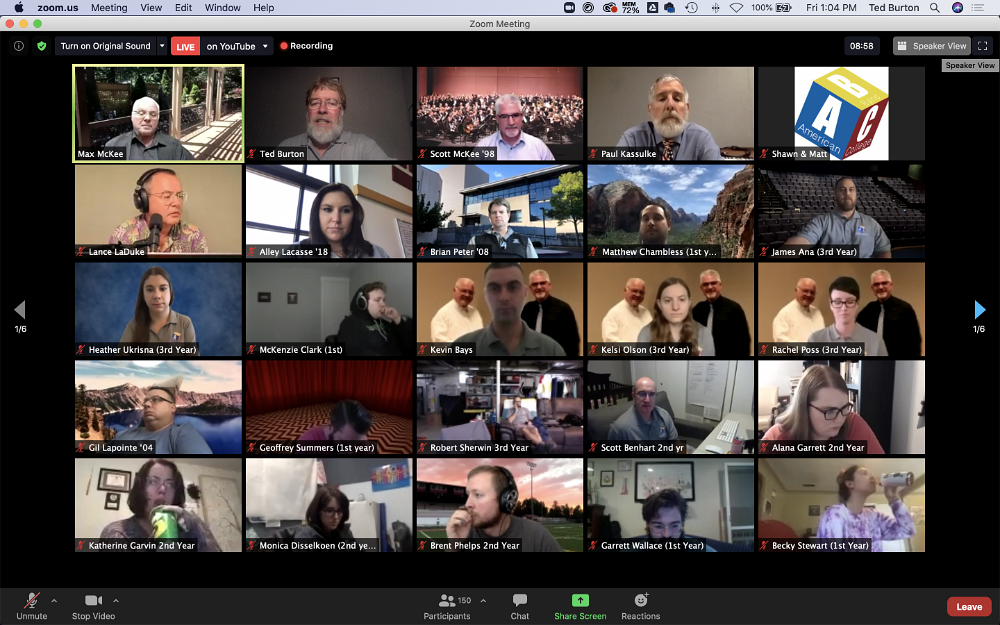
Task: Open the Help menu
Action: point(263,8)
